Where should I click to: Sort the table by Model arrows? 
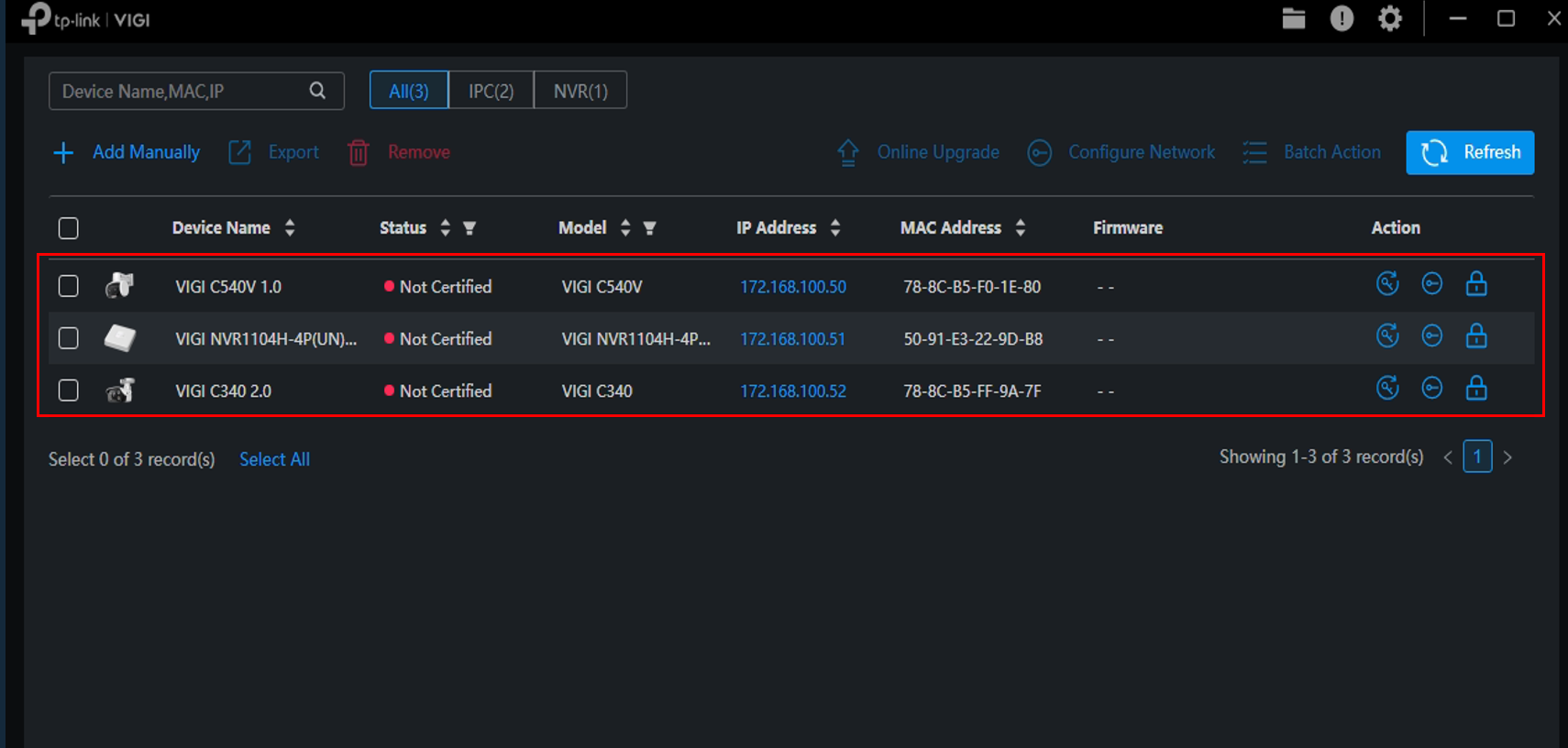click(625, 228)
